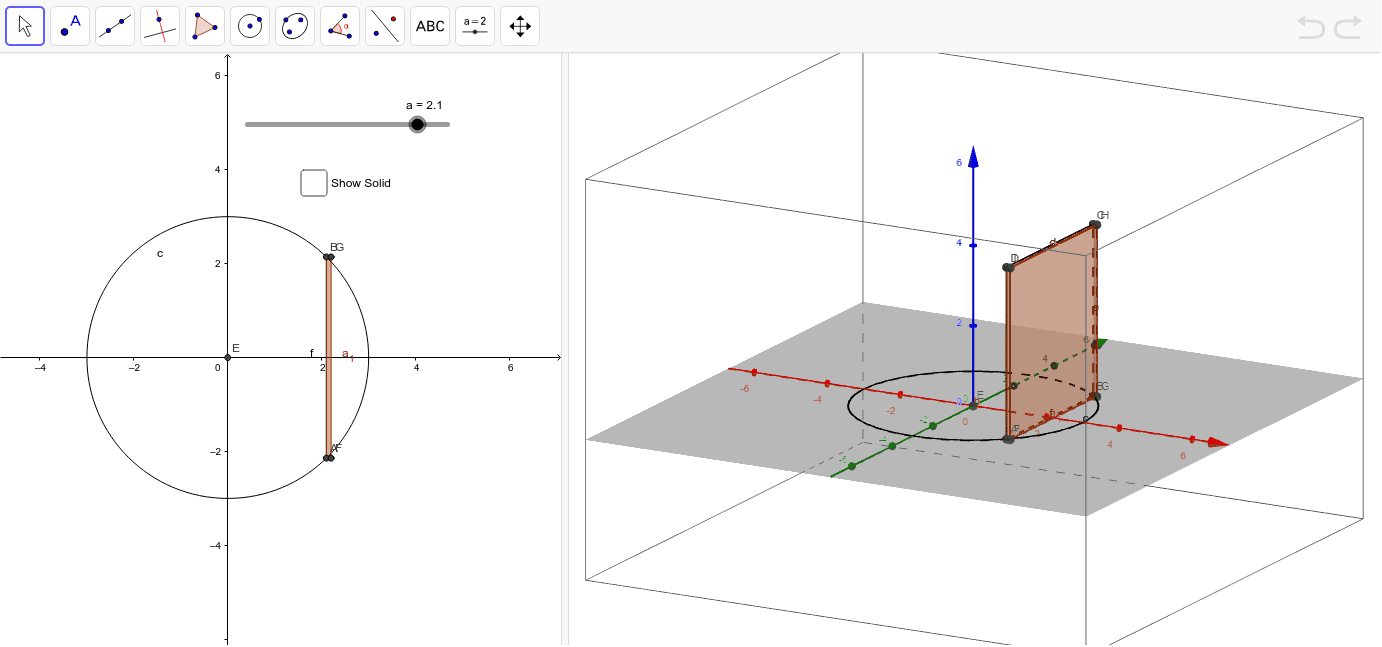Pick the Ellipse conic tool
Screen dimensions: 1382x647
click(295, 25)
